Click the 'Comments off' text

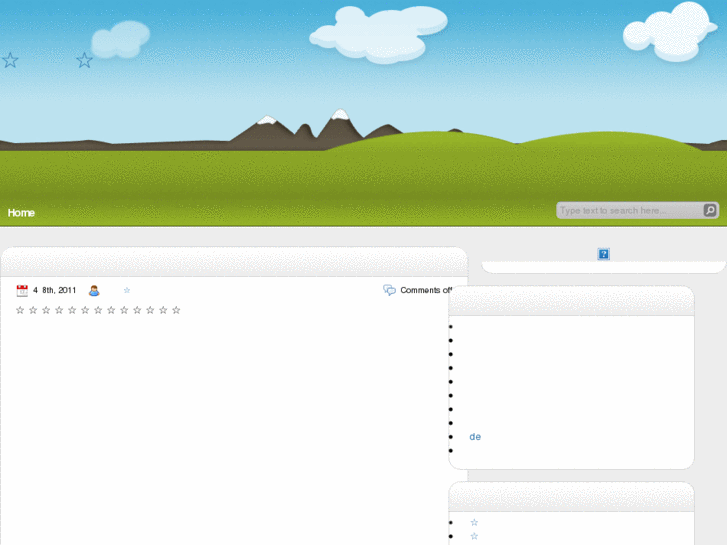(426, 290)
